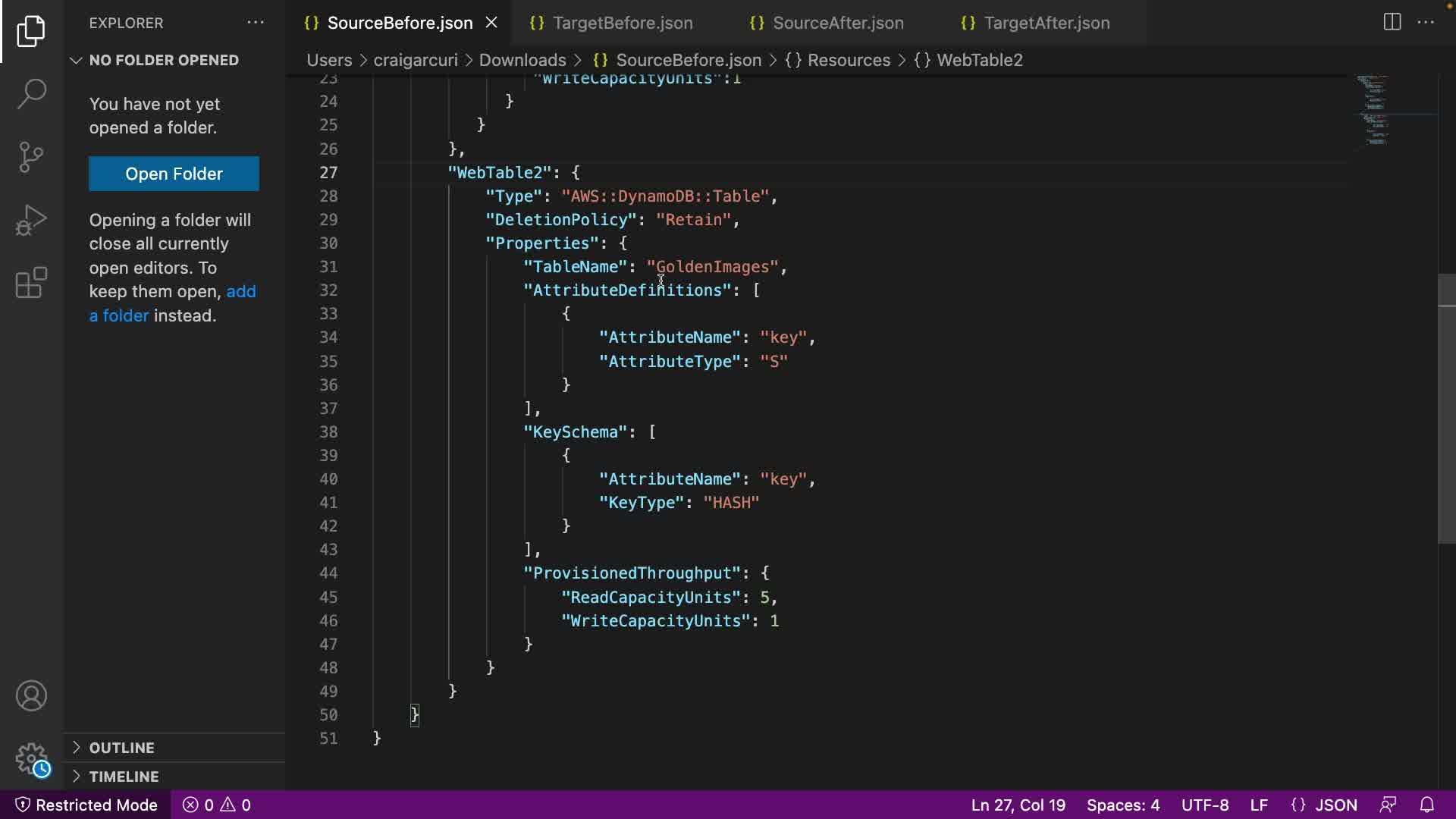Open the Manage gear settings icon
The image size is (1456, 819).
31,758
